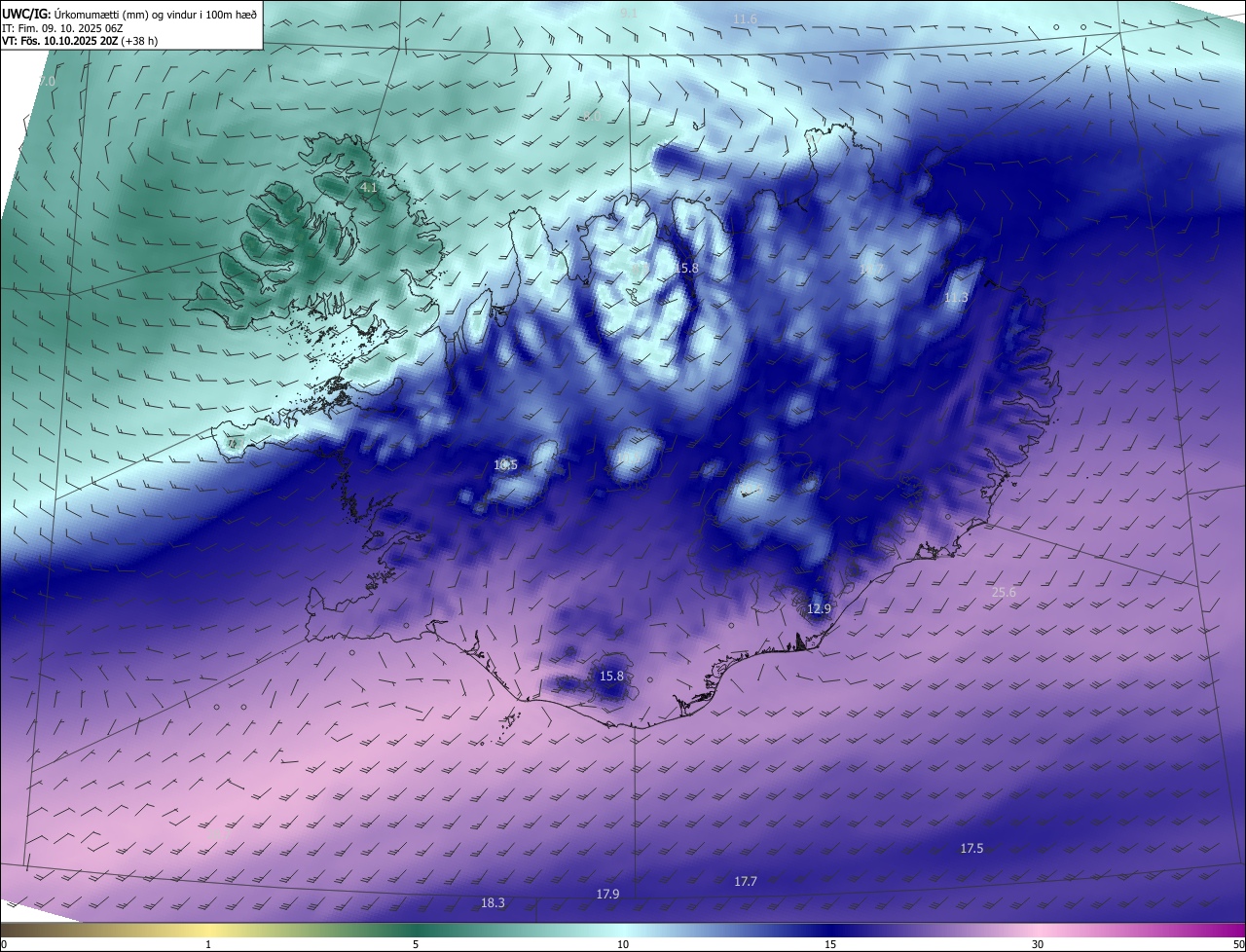
Task: Click the colour scale tick label 30
Action: (x=1038, y=944)
